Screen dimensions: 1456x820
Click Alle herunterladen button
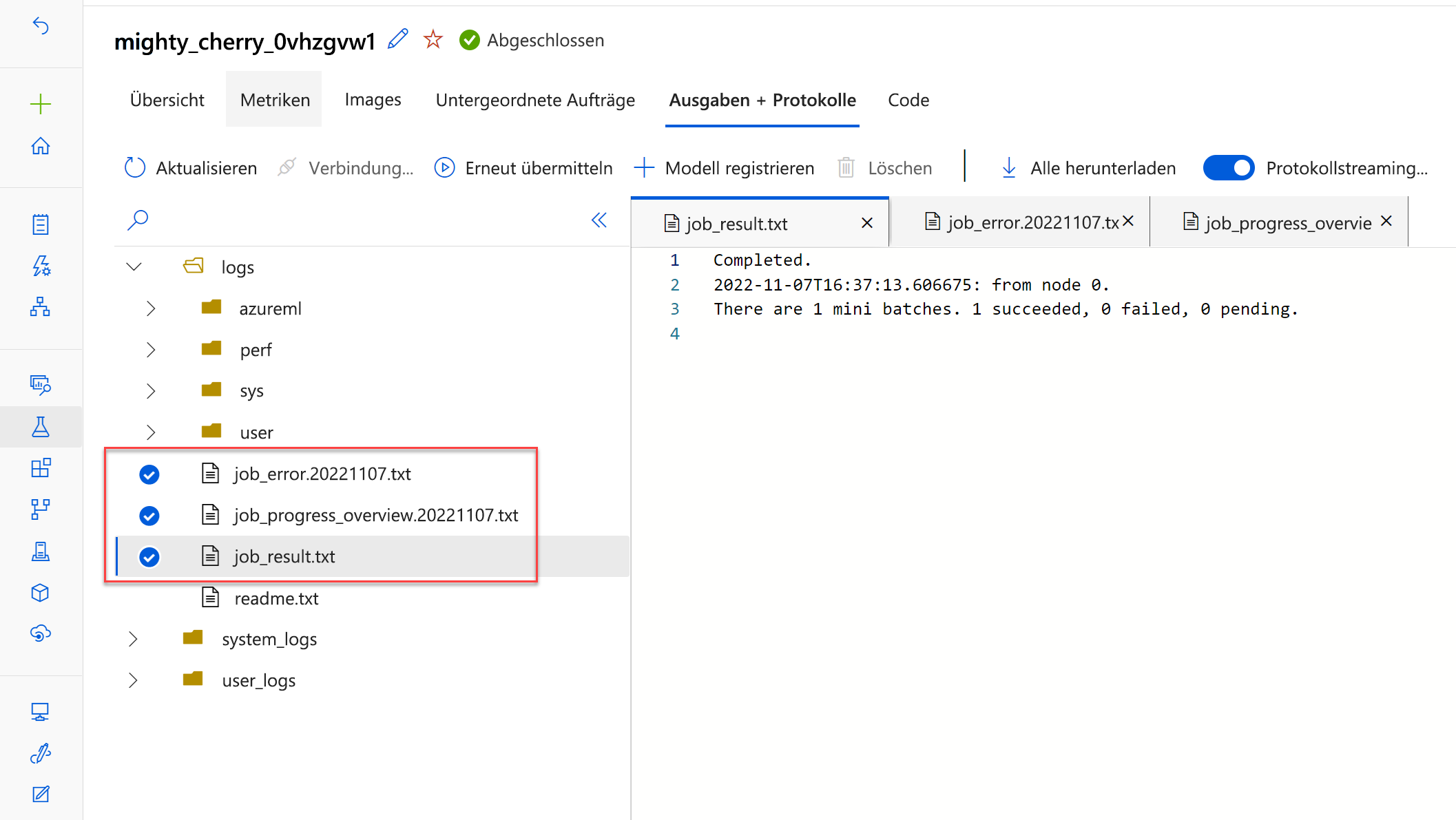pyautogui.click(x=1088, y=168)
